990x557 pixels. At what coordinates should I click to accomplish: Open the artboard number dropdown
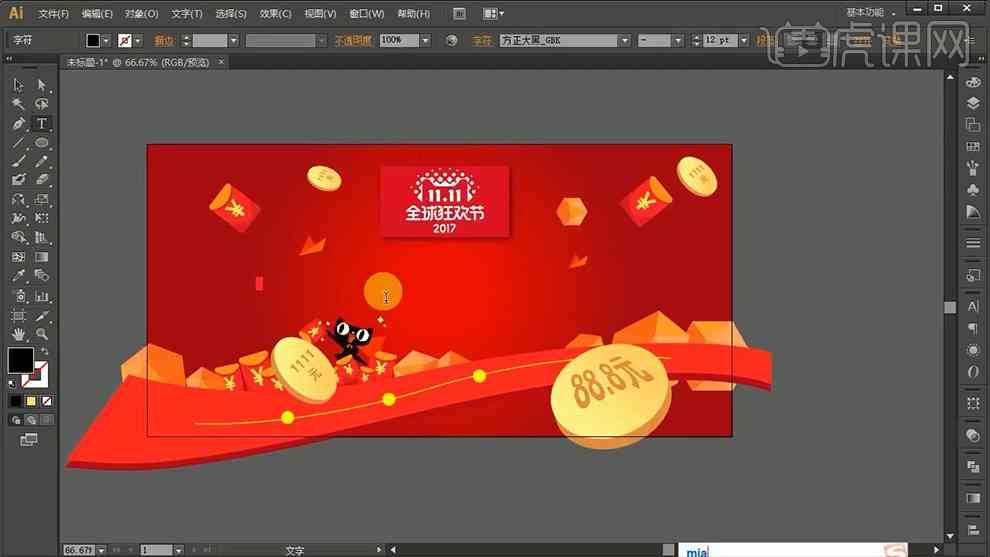click(x=179, y=551)
